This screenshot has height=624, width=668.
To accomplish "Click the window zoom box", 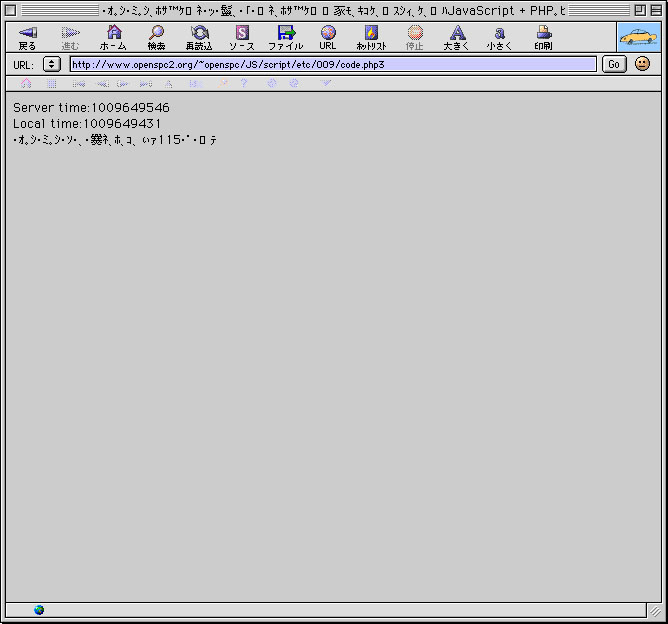I will tap(640, 10).
